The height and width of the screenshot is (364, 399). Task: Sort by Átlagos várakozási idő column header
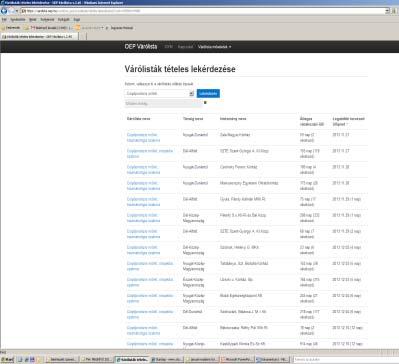(x=312, y=121)
